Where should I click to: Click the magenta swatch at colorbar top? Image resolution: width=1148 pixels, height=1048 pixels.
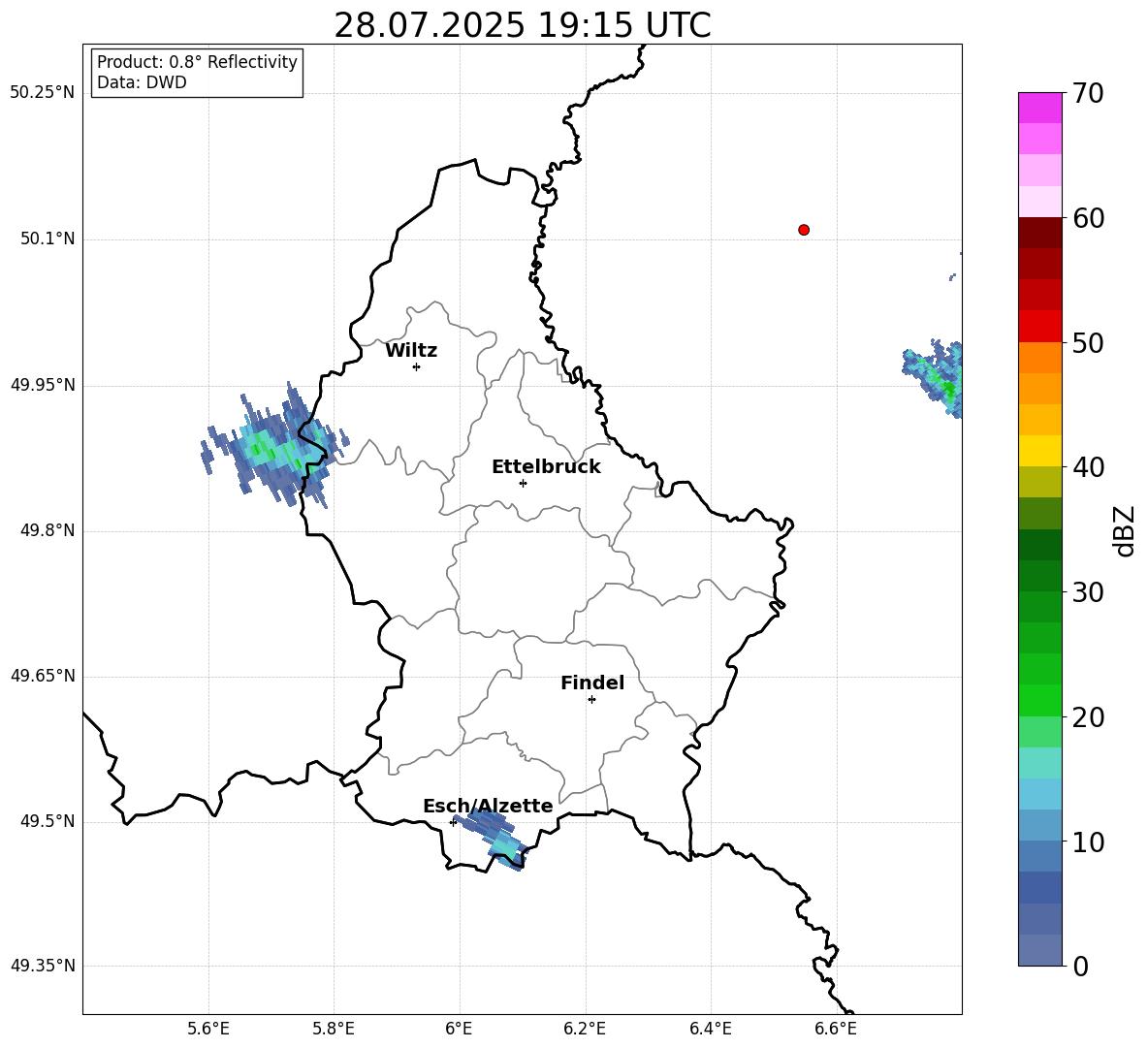1039,109
